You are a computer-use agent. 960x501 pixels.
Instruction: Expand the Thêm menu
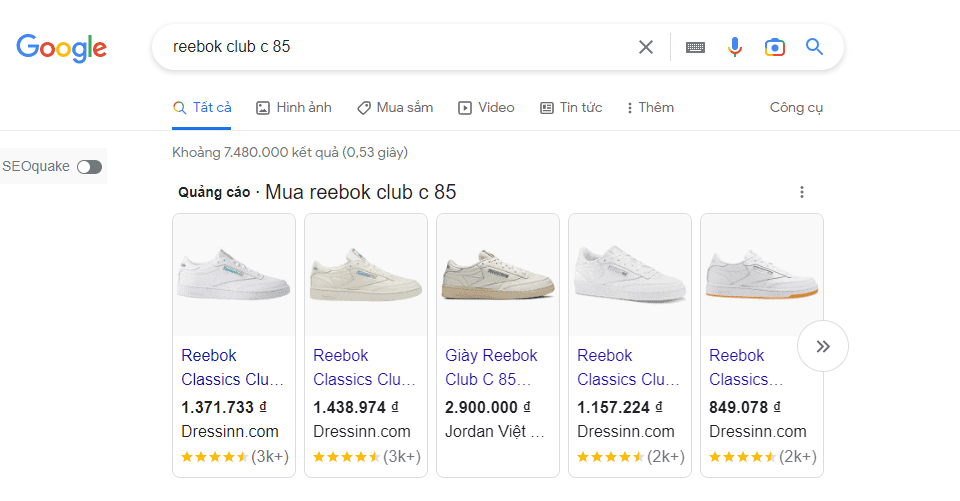(x=650, y=108)
